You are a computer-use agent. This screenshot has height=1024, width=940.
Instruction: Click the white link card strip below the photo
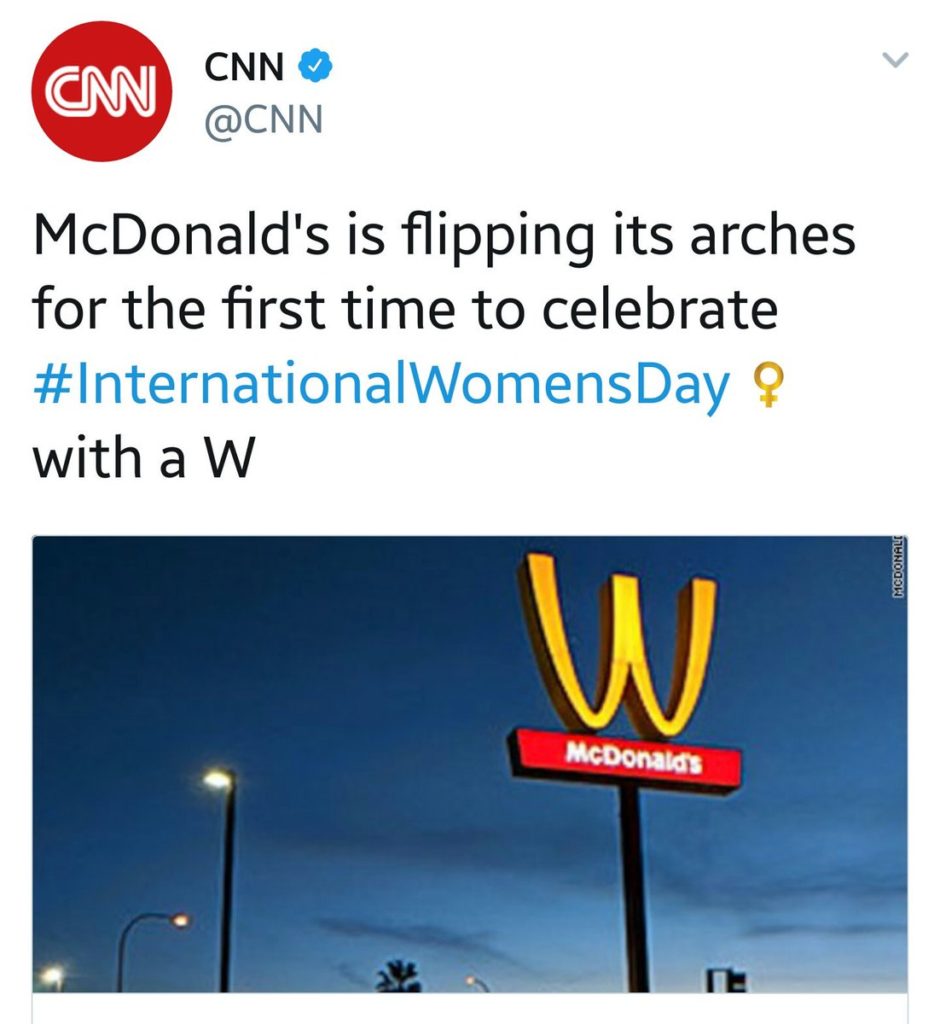click(x=470, y=1008)
